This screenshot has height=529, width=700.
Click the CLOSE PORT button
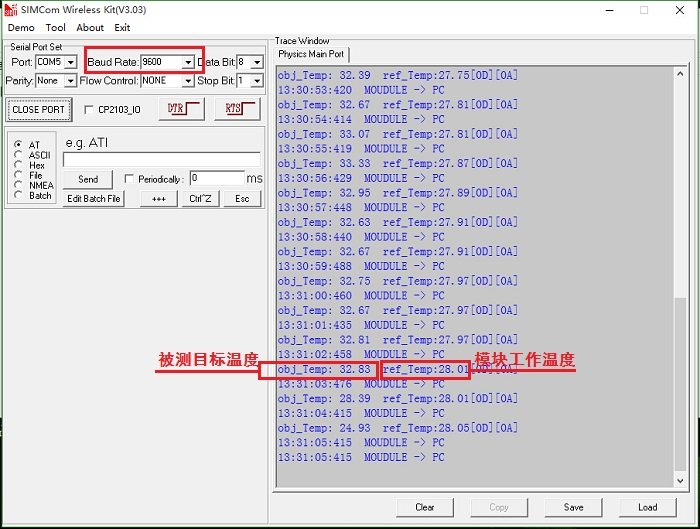tap(39, 109)
